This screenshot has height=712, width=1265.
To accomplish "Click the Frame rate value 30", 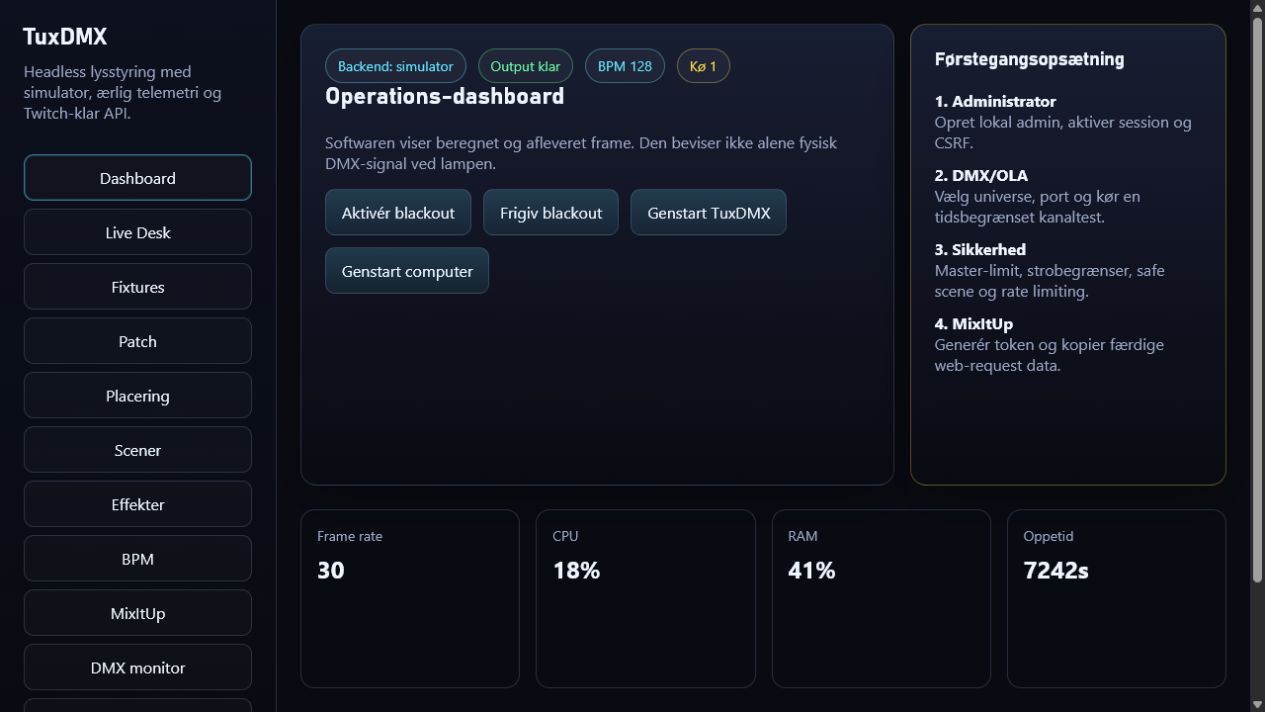I will 331,570.
